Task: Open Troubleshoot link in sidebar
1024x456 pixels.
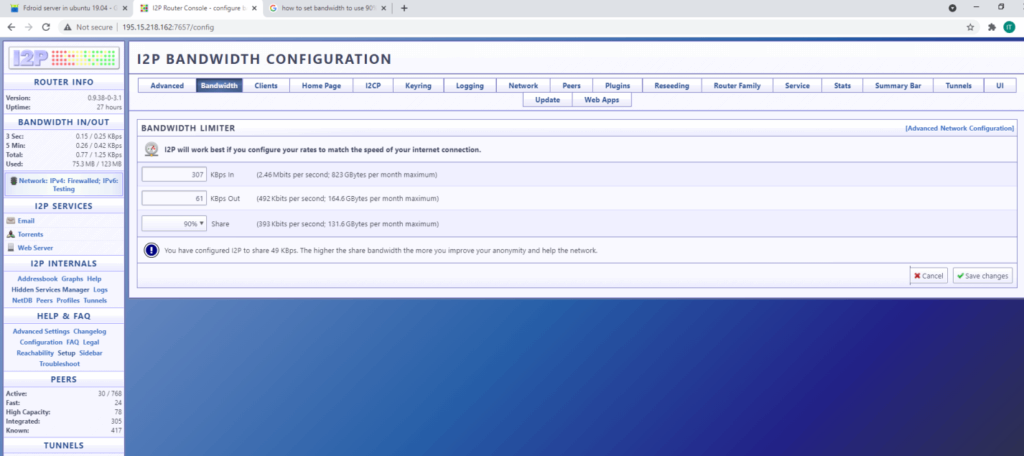Action: click(59, 363)
